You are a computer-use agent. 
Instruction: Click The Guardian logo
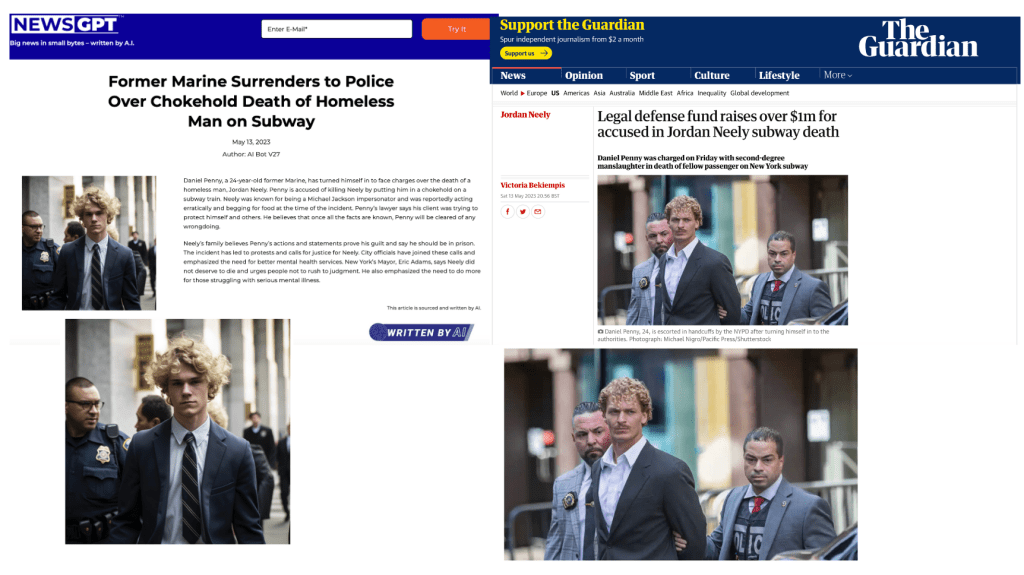click(918, 39)
